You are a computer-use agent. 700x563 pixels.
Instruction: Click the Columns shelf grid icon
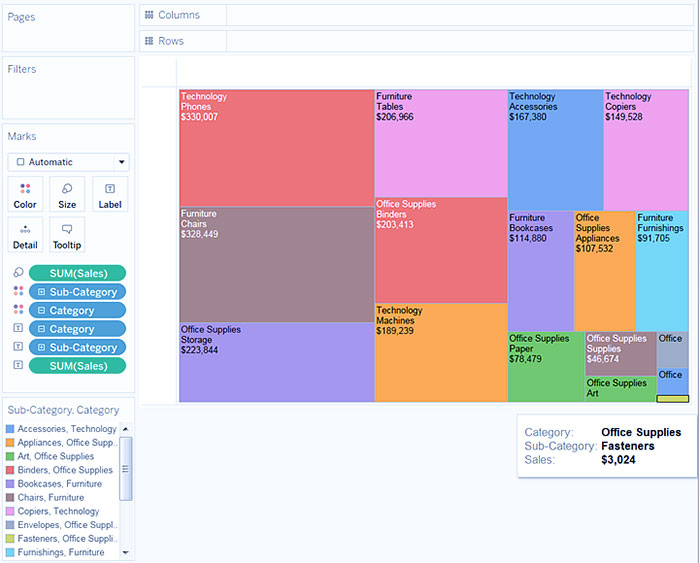(149, 15)
